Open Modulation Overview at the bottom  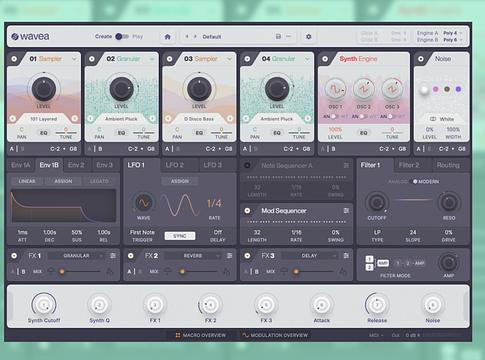pyautogui.click(x=275, y=335)
